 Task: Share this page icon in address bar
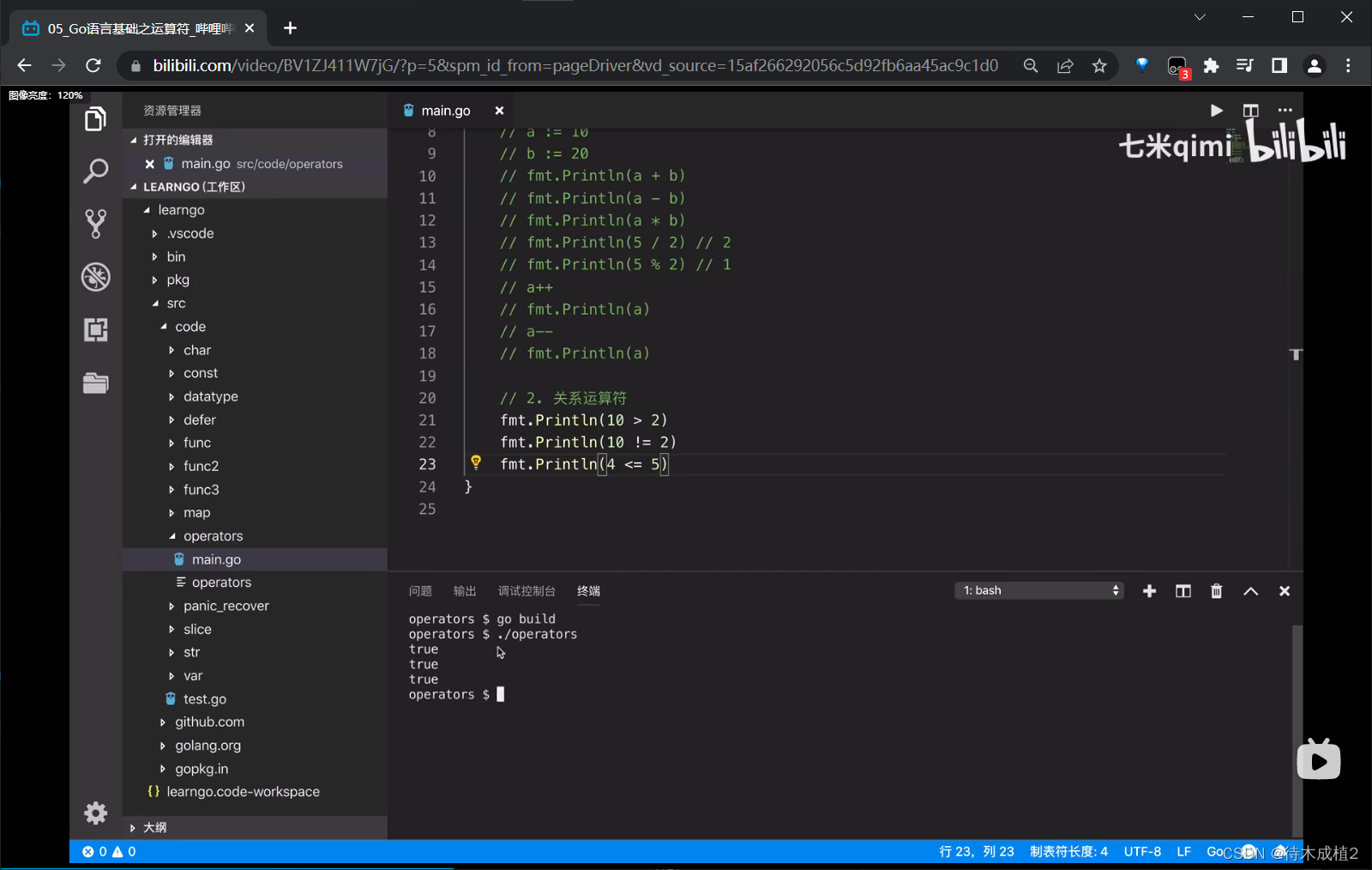1065,66
